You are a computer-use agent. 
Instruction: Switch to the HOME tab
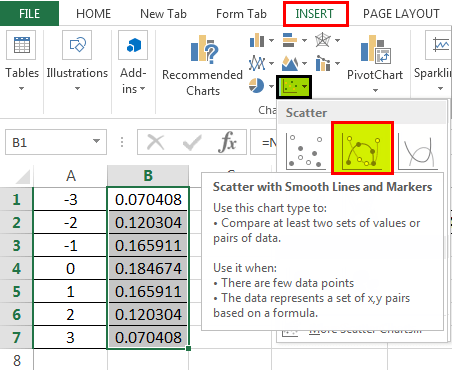click(93, 14)
